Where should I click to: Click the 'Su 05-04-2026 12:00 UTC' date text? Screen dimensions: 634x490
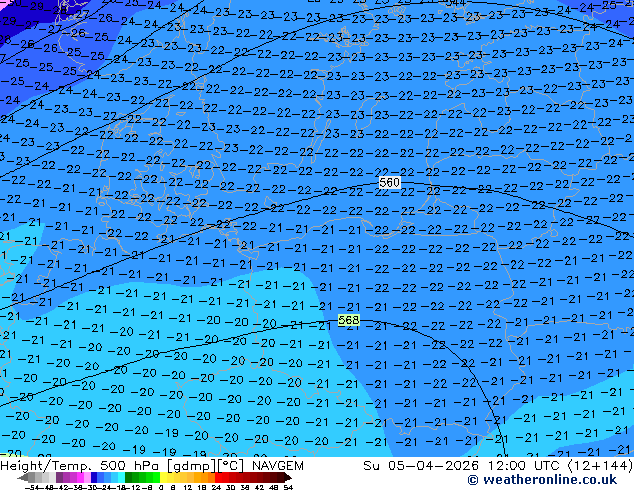[x=463, y=466]
